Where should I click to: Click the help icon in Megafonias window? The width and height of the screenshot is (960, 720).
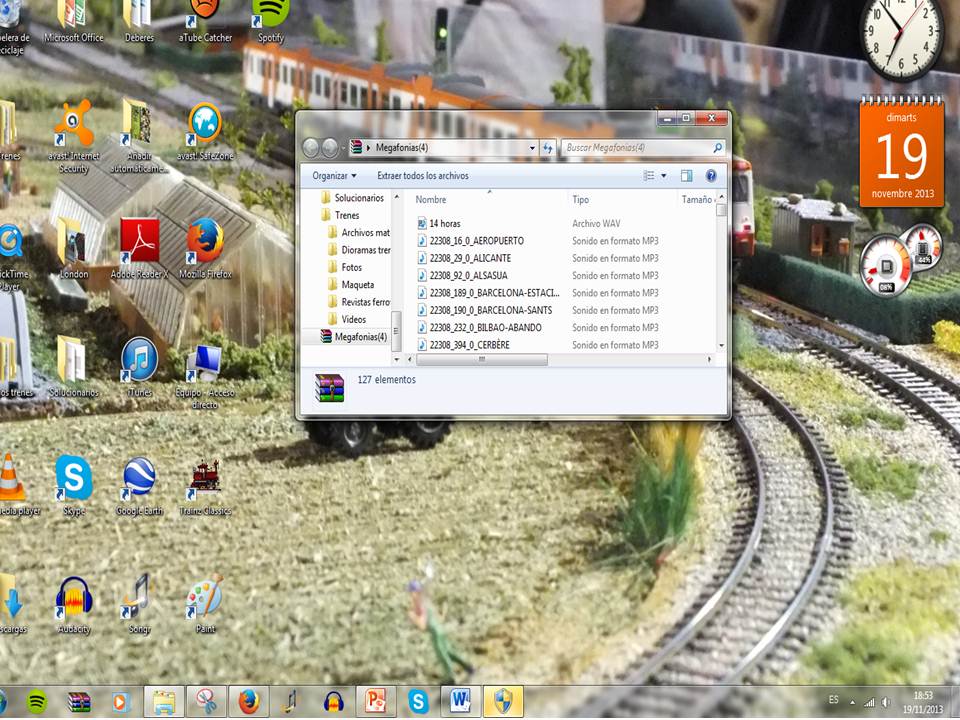pos(711,176)
